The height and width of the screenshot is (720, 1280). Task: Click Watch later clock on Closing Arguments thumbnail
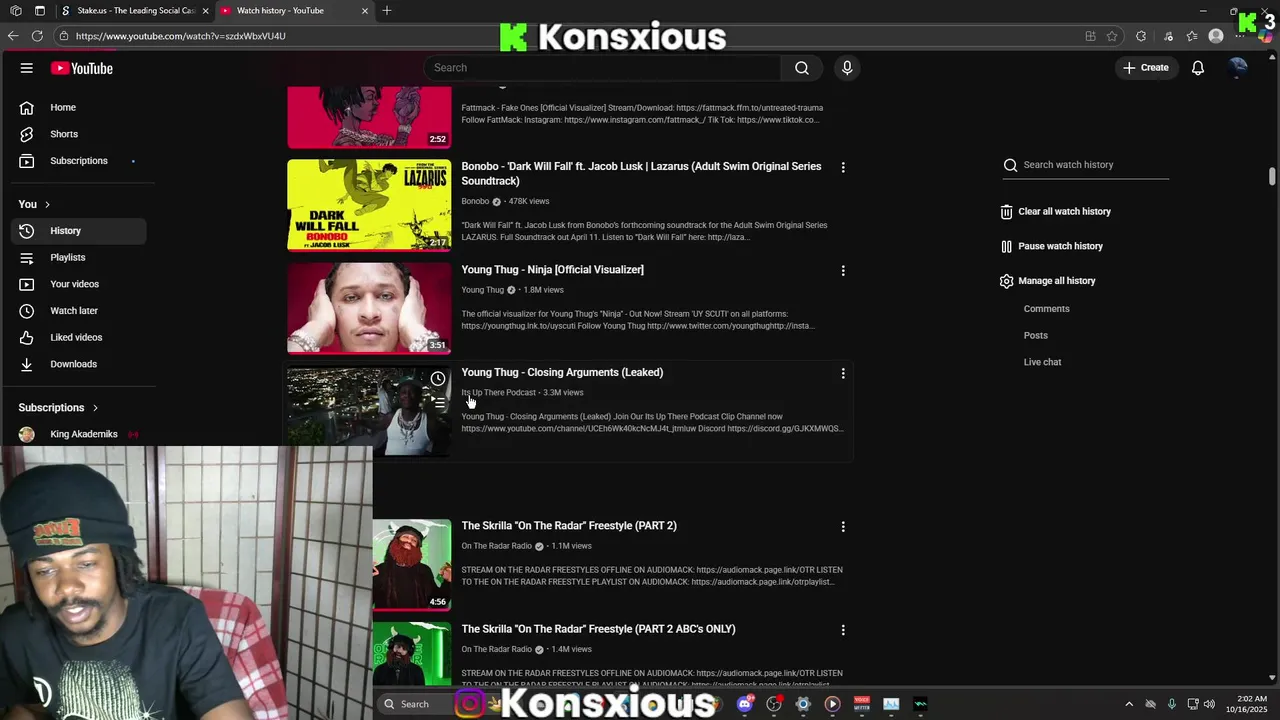pos(438,379)
